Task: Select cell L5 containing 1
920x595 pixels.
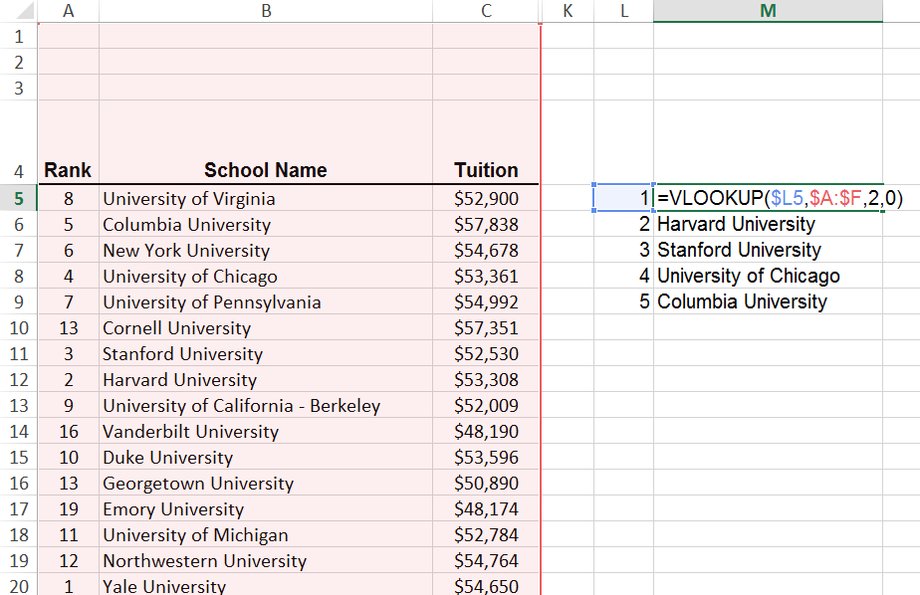Action: [623, 198]
